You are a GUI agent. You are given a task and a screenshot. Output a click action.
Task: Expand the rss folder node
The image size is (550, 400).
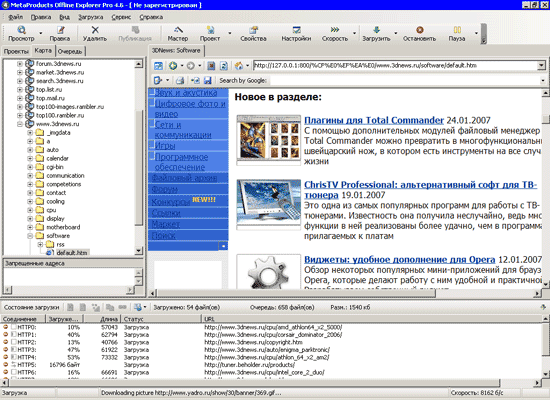click(x=40, y=244)
